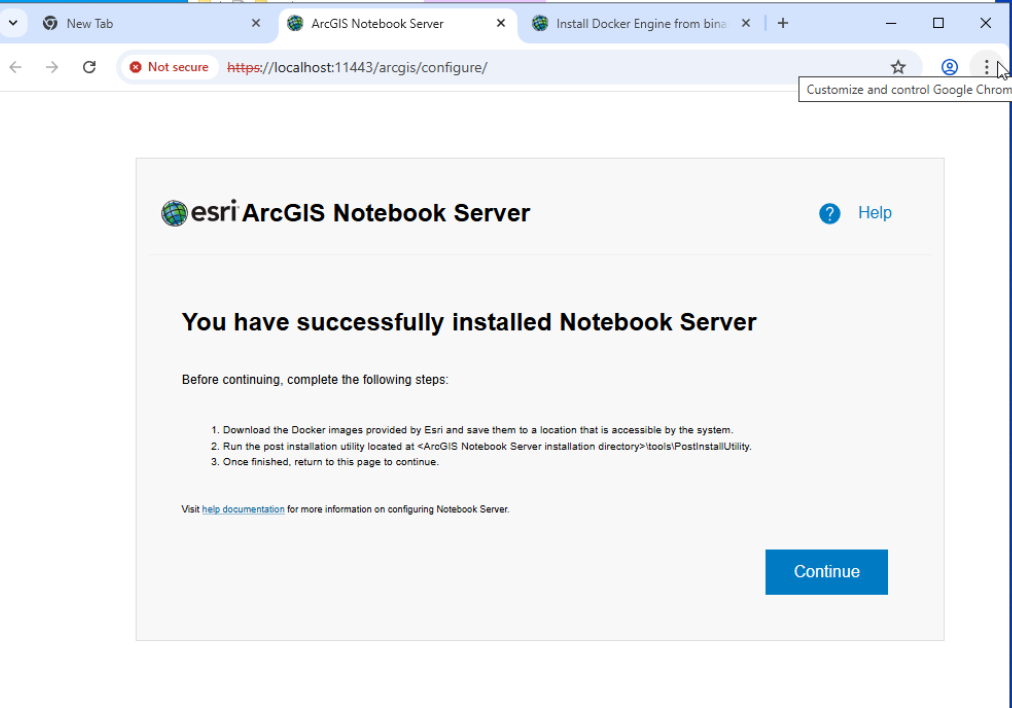Open the Chrome three-dot customize menu
This screenshot has height=708, width=1012.
(x=986, y=67)
